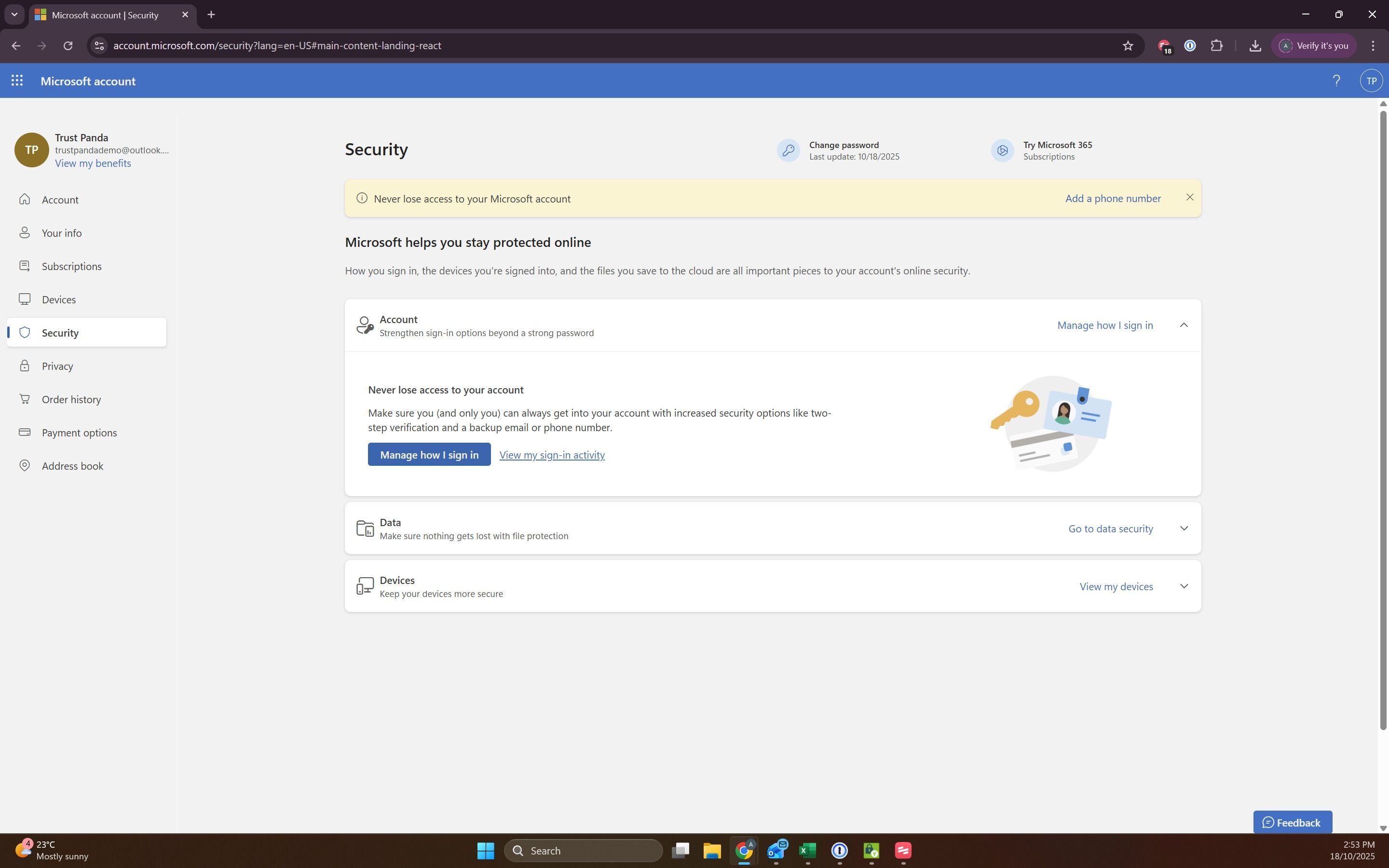Open the Chrome downloads icon
Viewport: 1389px width, 868px height.
pyautogui.click(x=1255, y=46)
